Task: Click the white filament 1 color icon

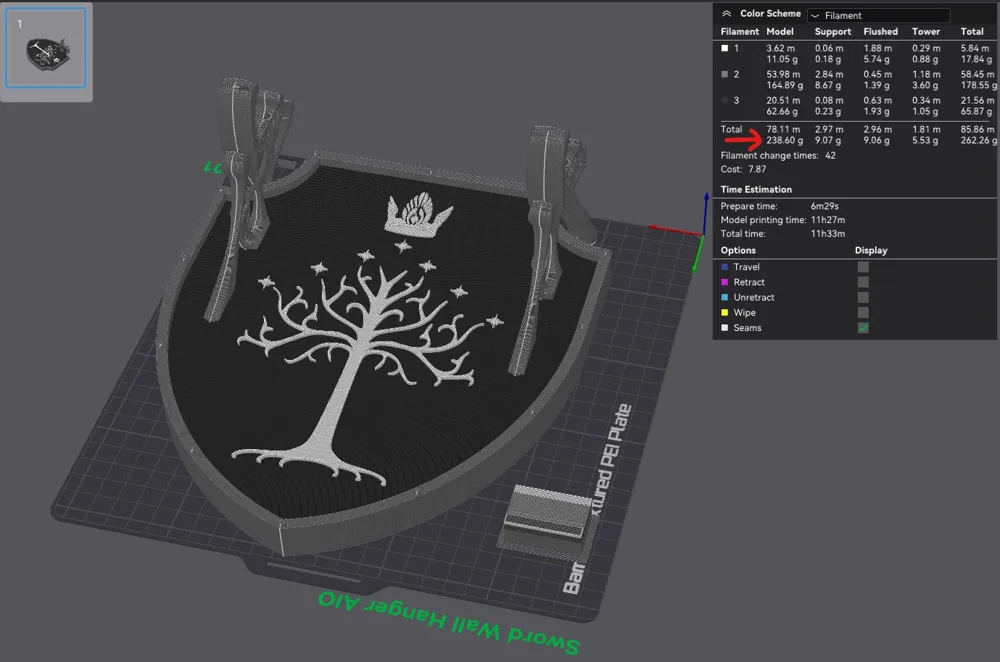Action: tap(725, 47)
